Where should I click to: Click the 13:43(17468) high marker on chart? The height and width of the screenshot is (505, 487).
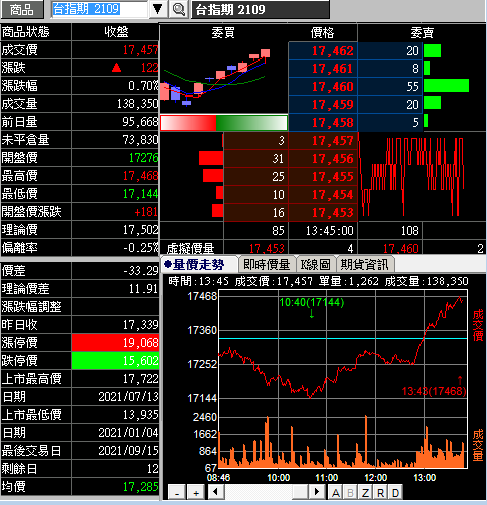pos(434,391)
